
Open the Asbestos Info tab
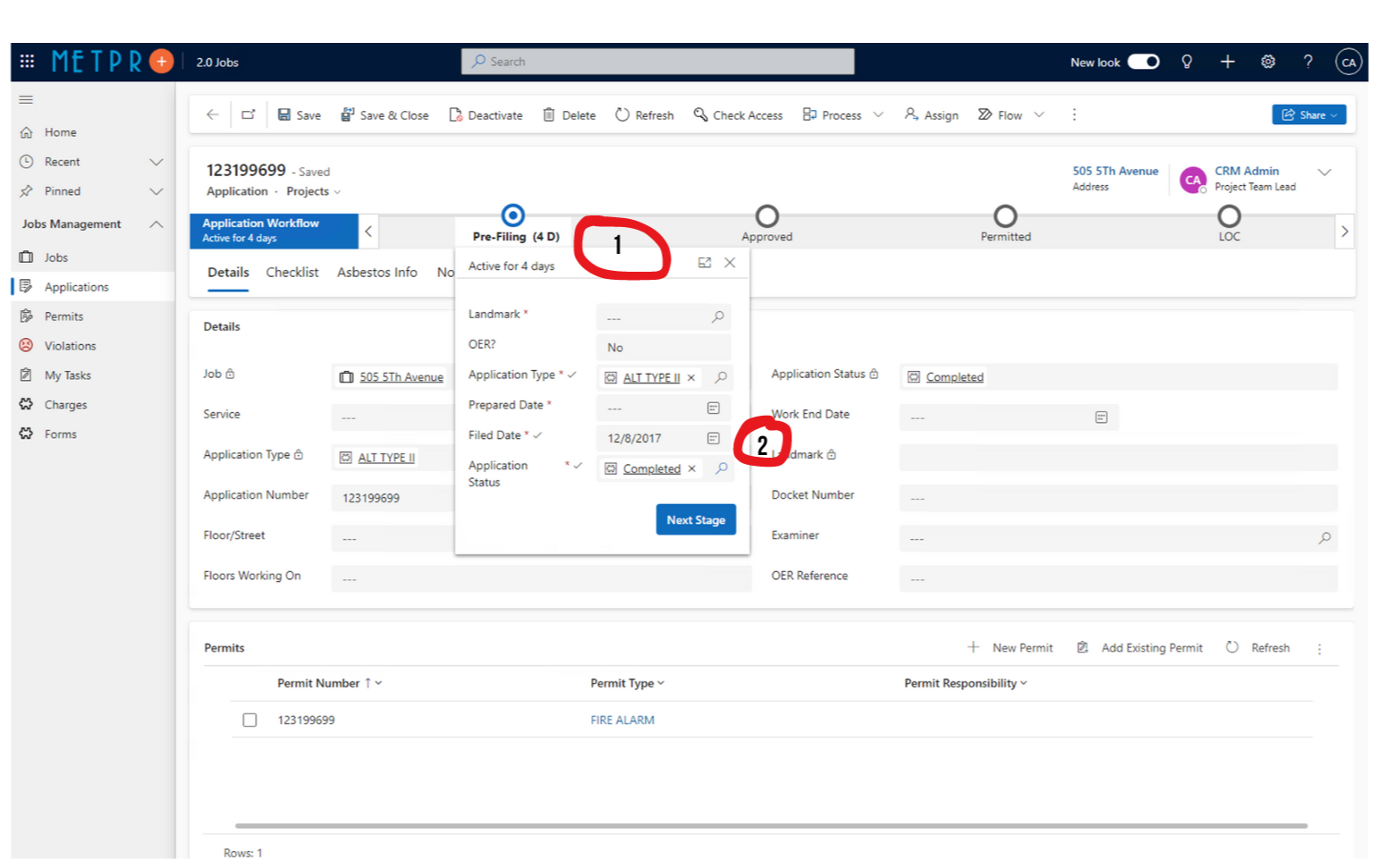376,273
